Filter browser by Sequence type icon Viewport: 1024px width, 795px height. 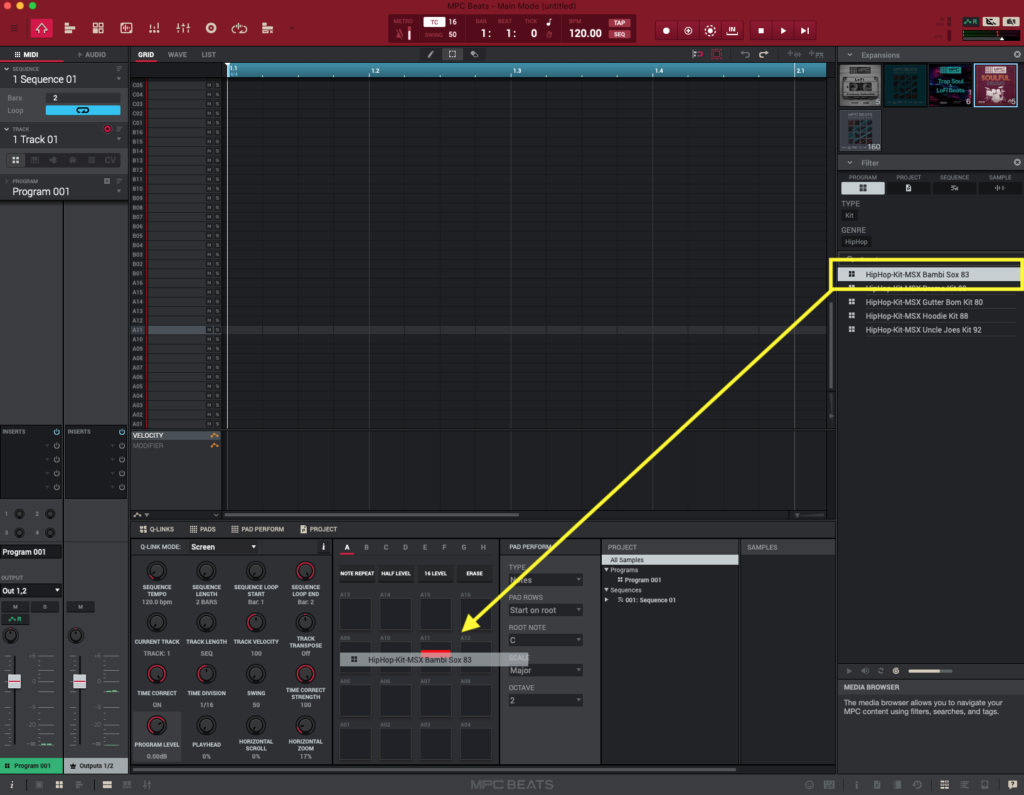point(954,188)
